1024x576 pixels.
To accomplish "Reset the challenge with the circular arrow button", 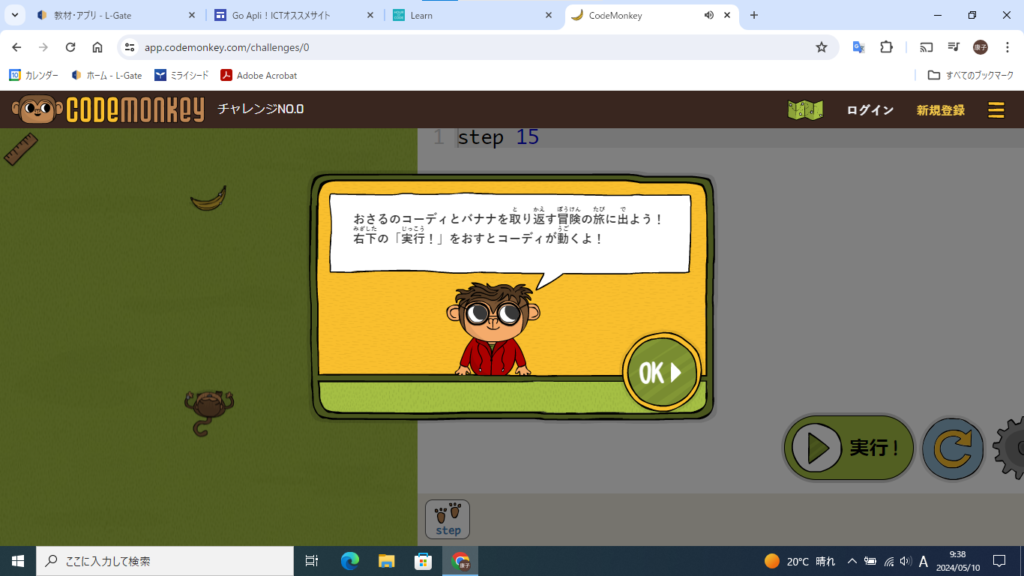I will (952, 449).
